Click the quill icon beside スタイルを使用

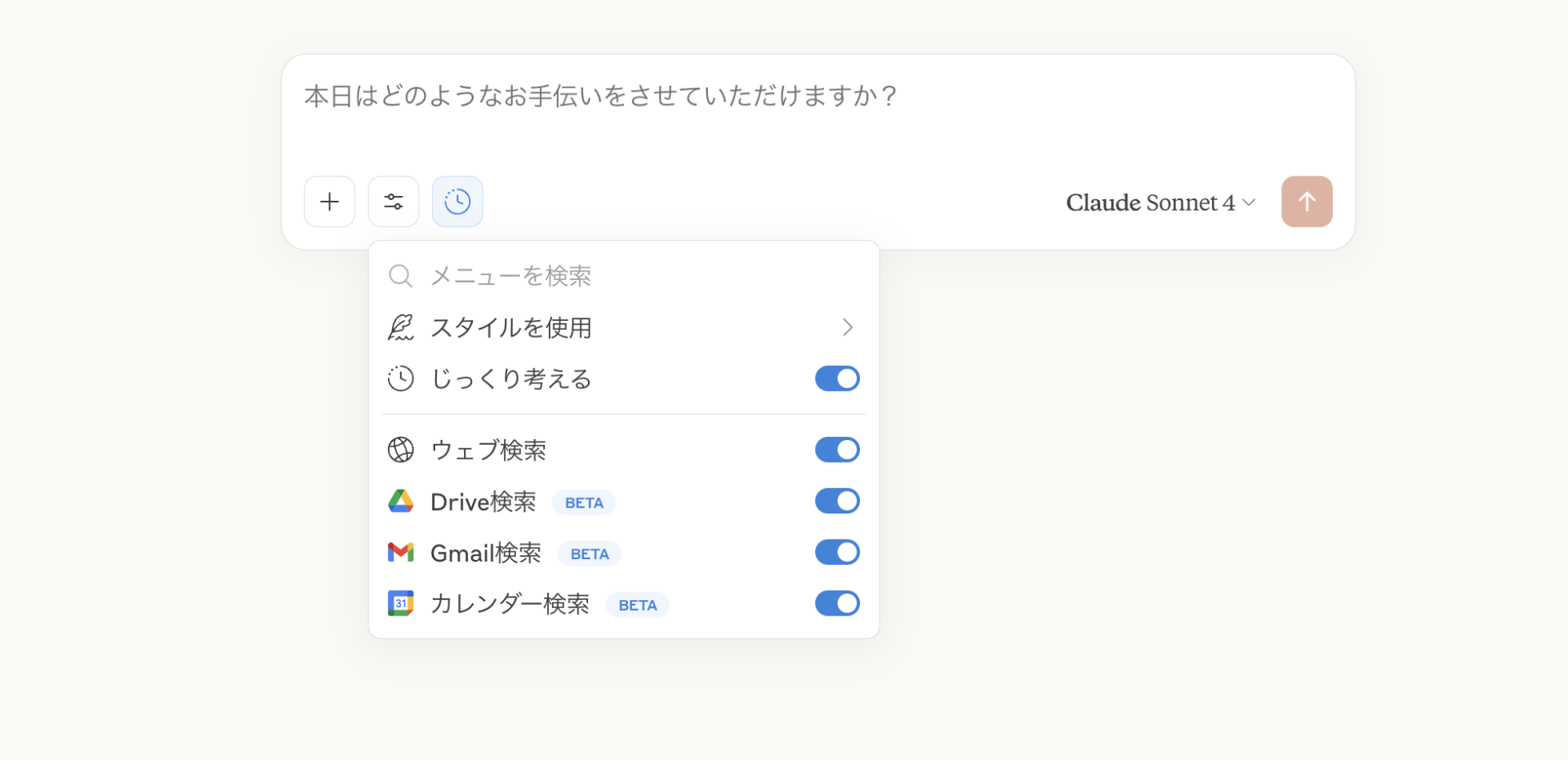point(401,327)
